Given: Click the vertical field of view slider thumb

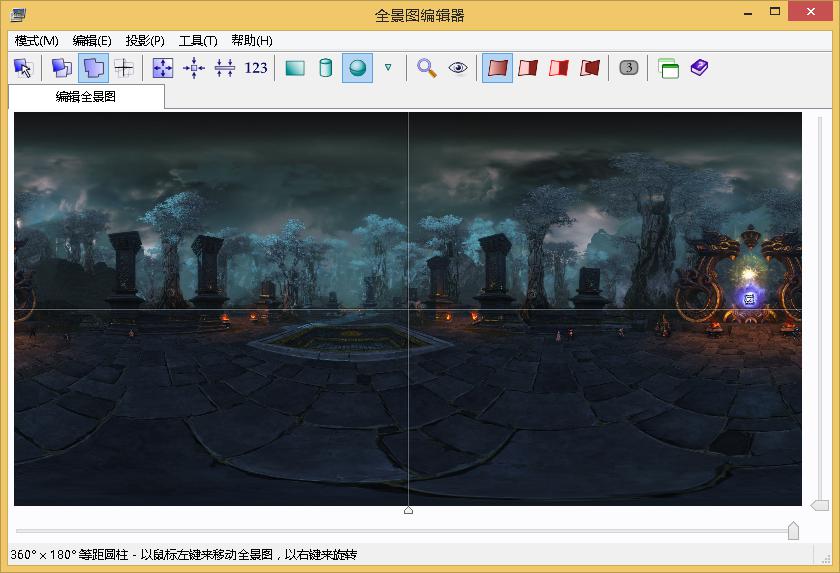Looking at the screenshot, I should (x=820, y=505).
